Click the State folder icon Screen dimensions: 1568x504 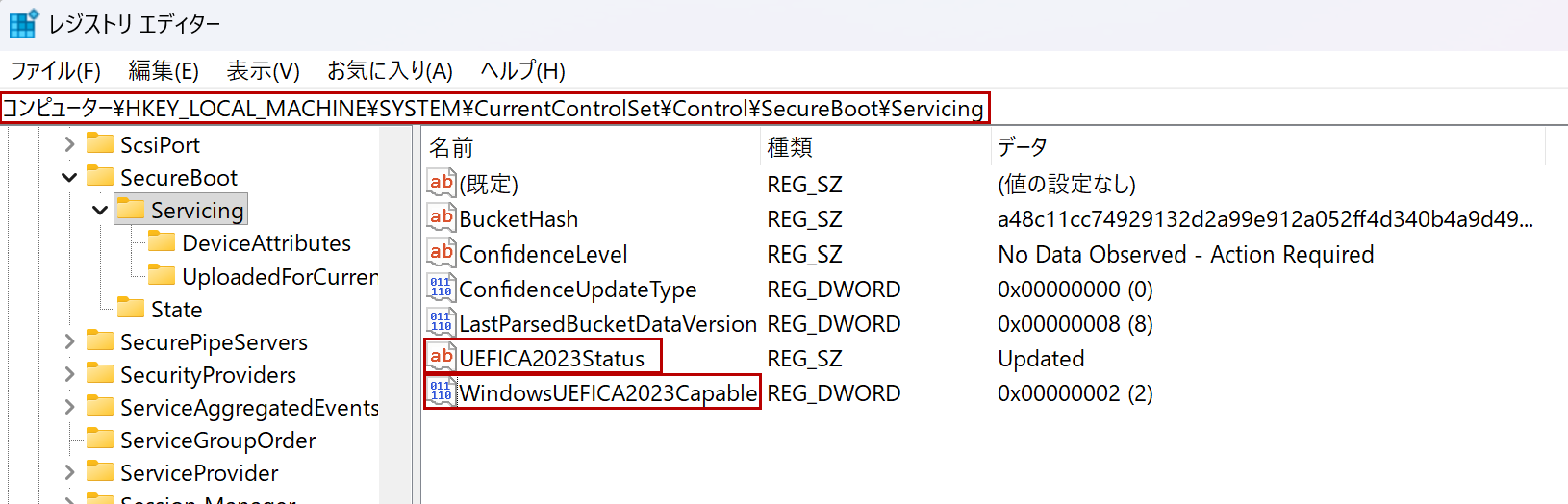click(131, 309)
